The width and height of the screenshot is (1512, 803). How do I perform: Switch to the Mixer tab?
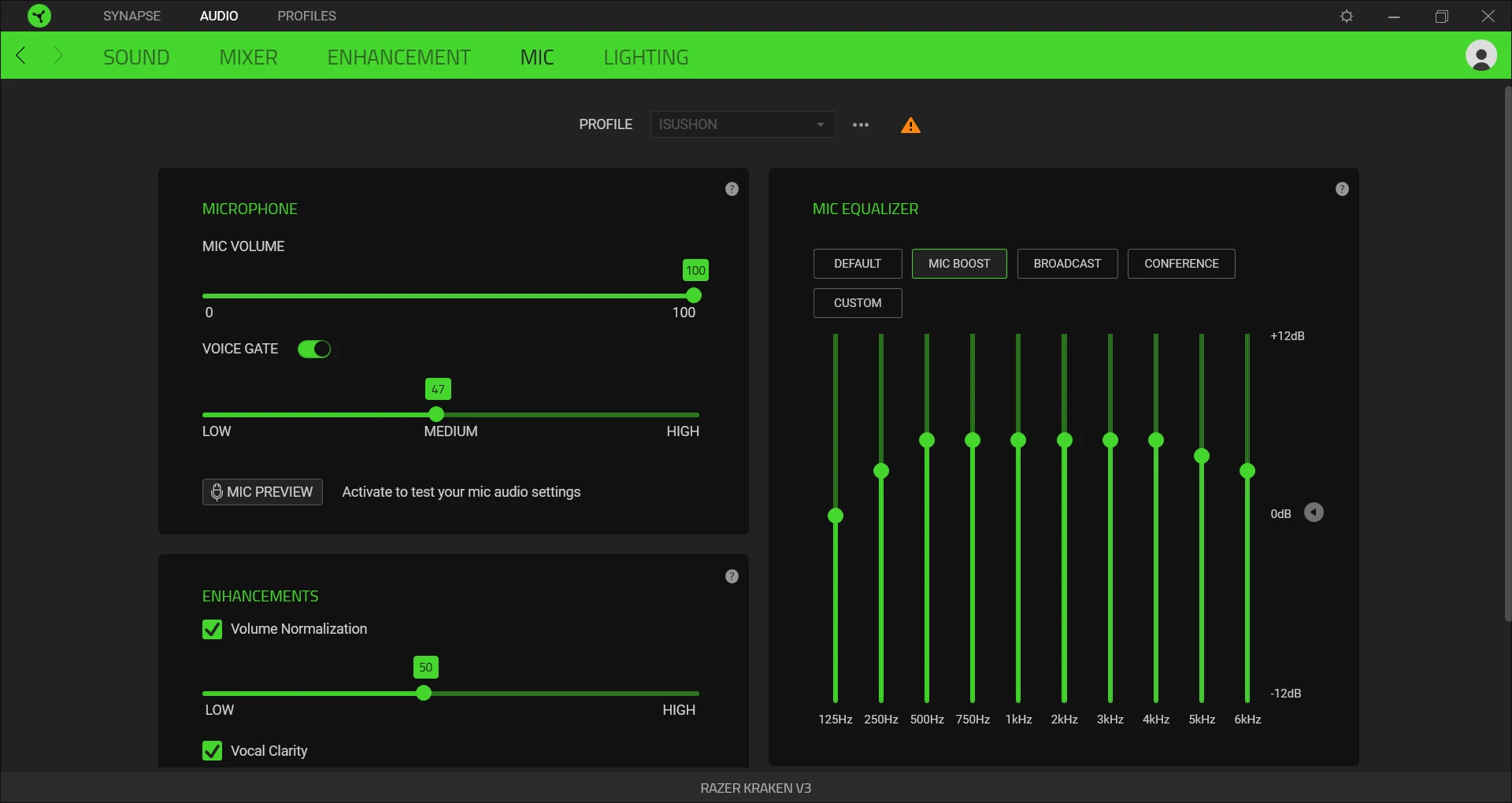click(248, 57)
